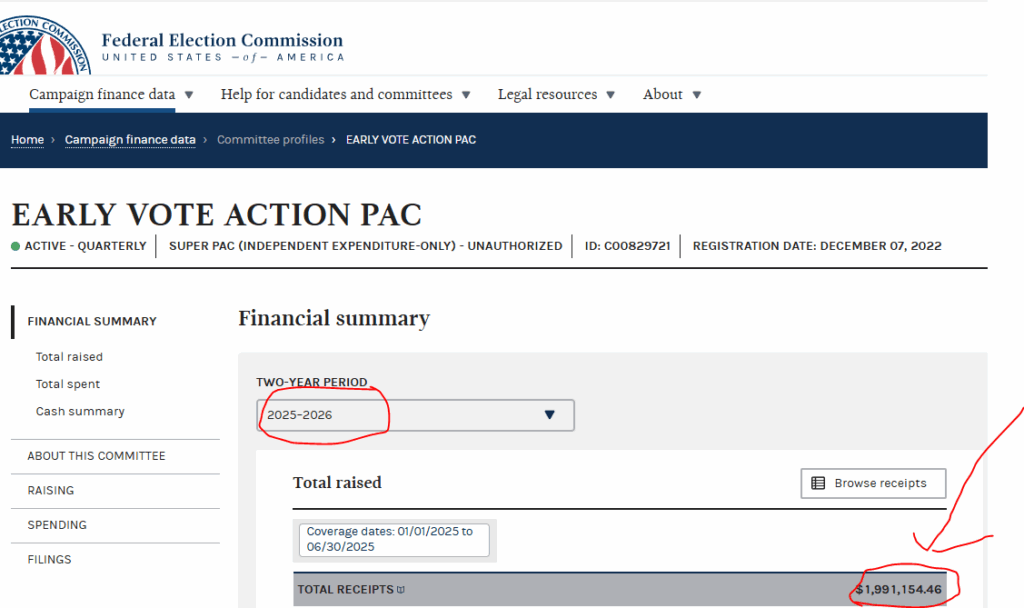Click the green Active status dot
The image size is (1024, 608).
16,246
